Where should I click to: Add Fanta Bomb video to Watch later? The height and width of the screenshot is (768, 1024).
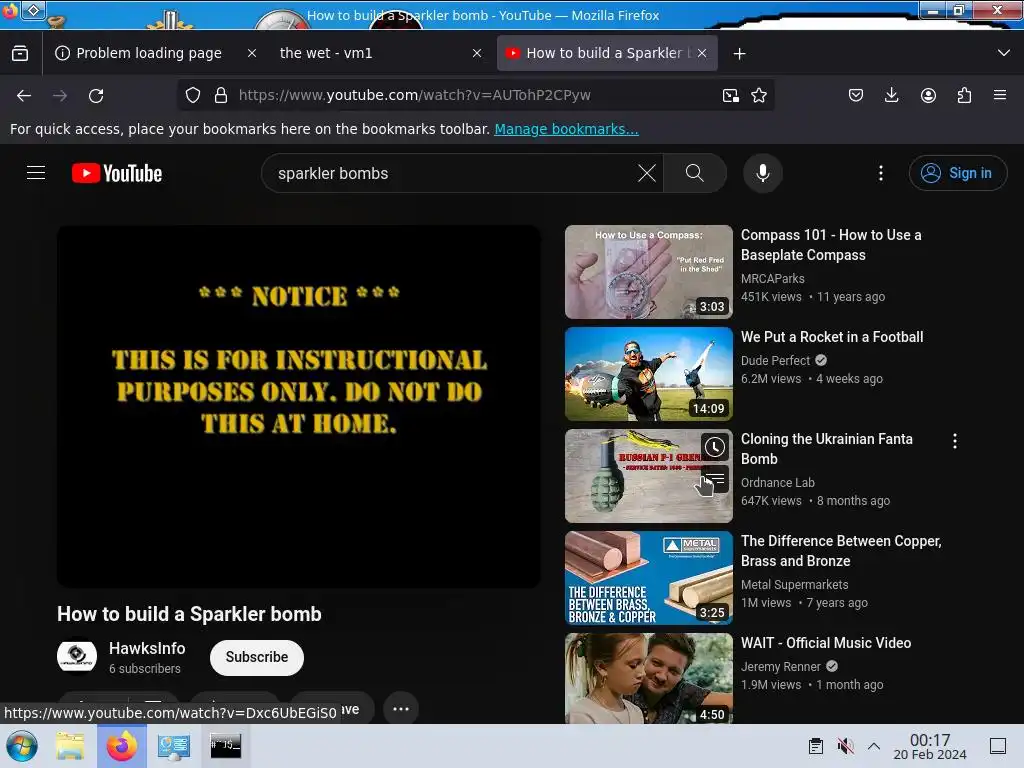click(x=715, y=447)
